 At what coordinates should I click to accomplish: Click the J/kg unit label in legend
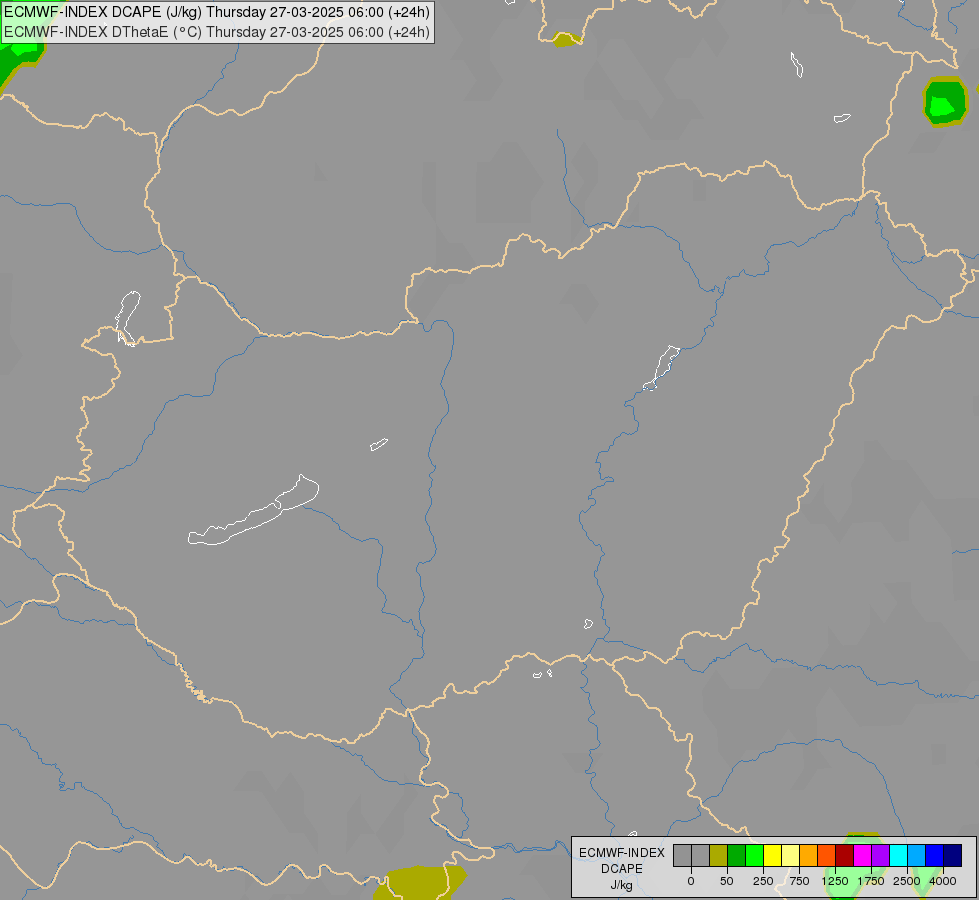pos(622,885)
